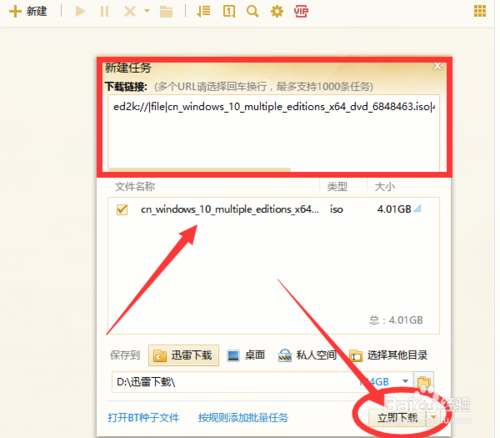The width and height of the screenshot is (500, 438).
Task: Click the 新建 new task button
Action: (x=28, y=12)
